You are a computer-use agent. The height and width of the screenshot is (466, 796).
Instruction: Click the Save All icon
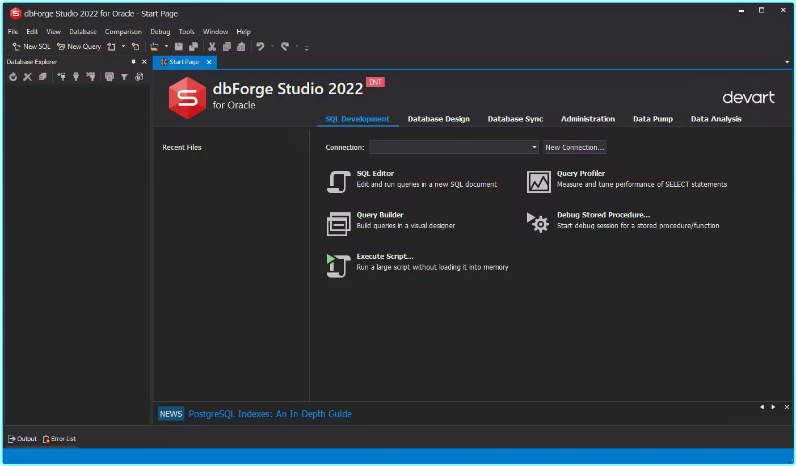(193, 47)
